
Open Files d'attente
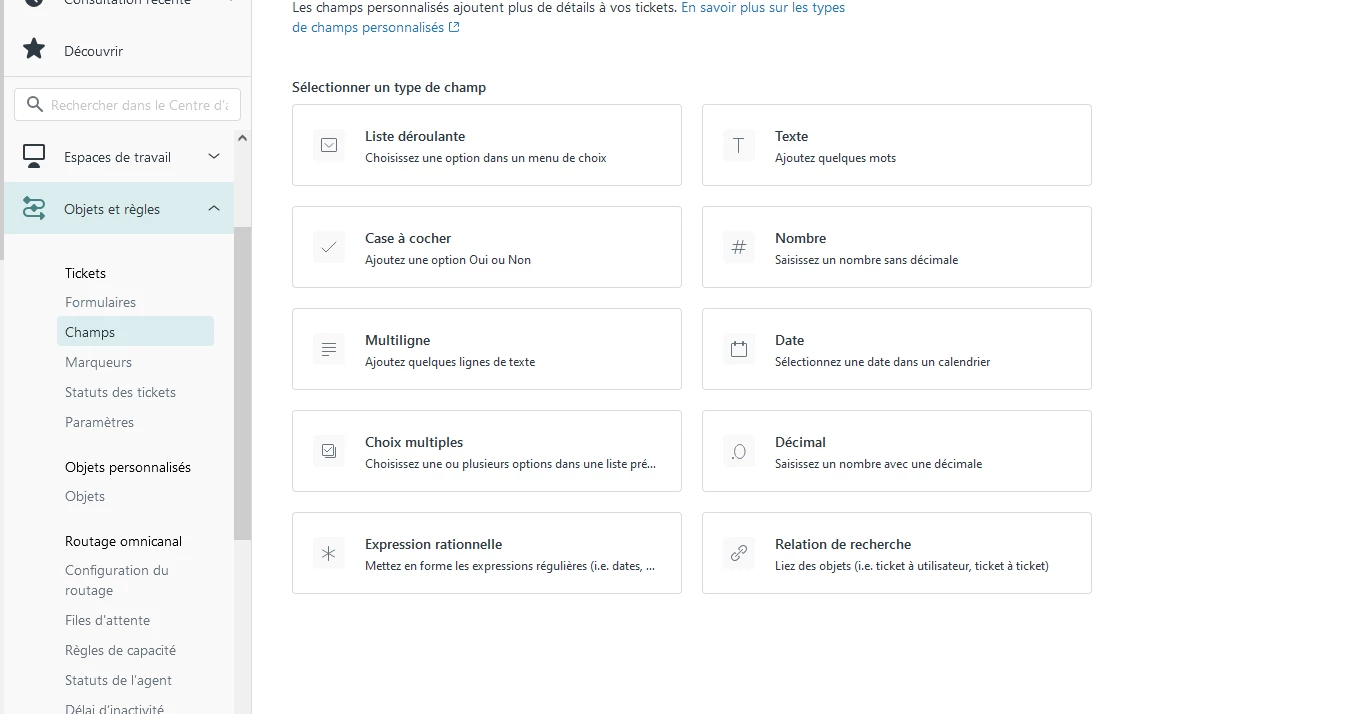tap(107, 620)
